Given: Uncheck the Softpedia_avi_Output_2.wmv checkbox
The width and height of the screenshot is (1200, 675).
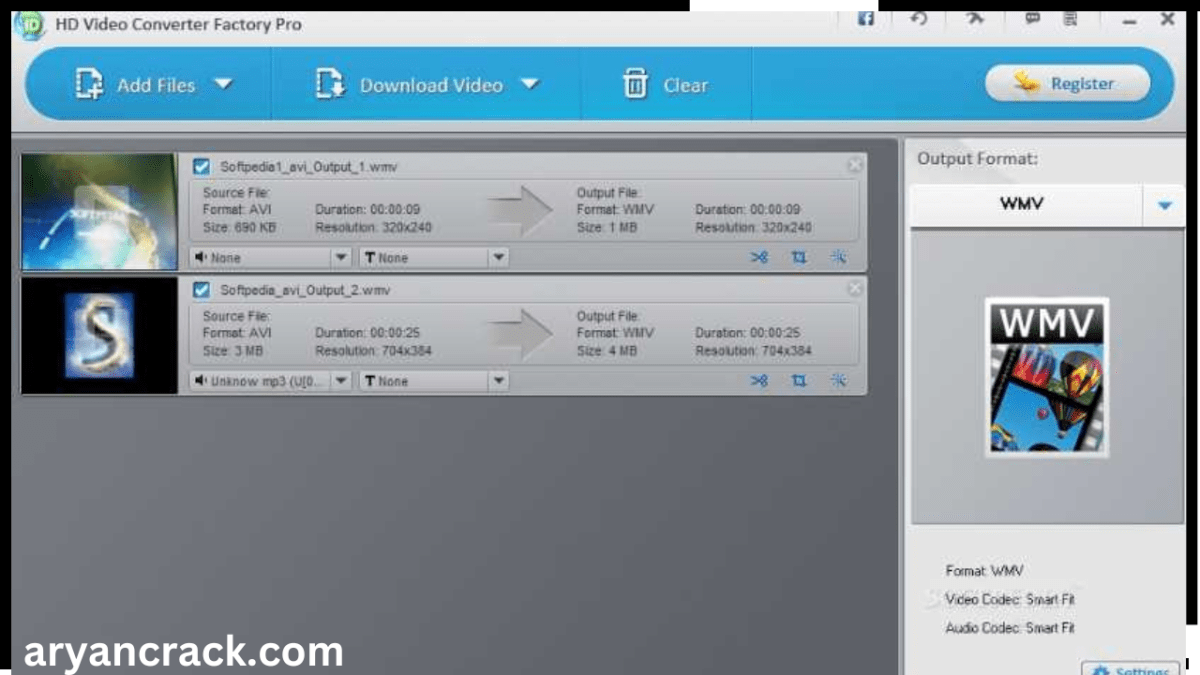Looking at the screenshot, I should click(201, 290).
